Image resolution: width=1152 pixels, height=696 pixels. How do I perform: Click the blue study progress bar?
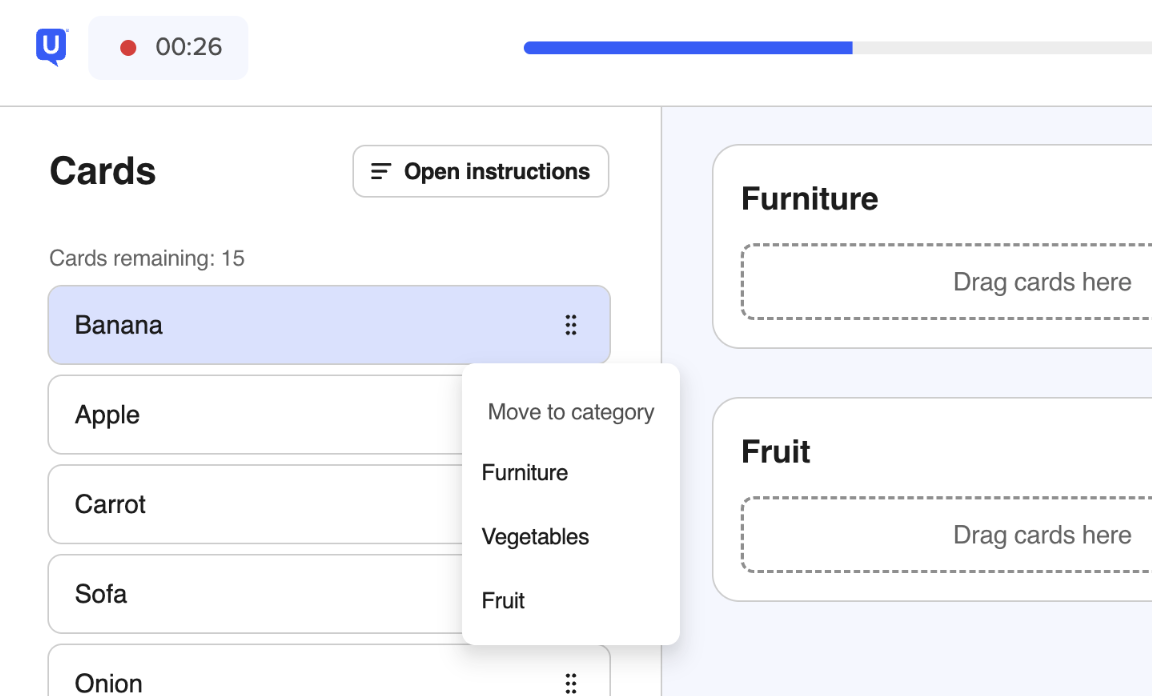click(x=688, y=48)
